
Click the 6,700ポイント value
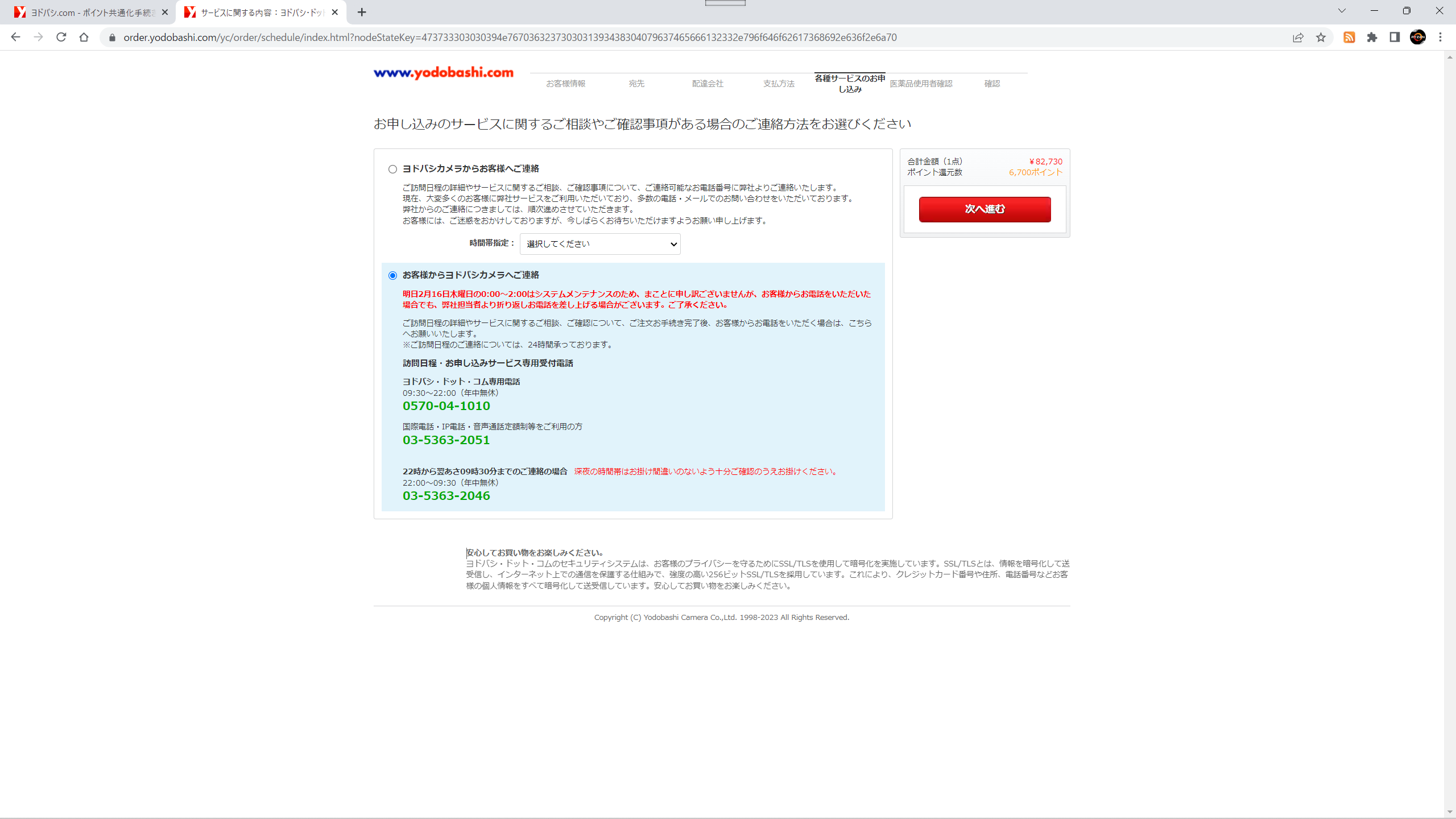tap(1036, 172)
